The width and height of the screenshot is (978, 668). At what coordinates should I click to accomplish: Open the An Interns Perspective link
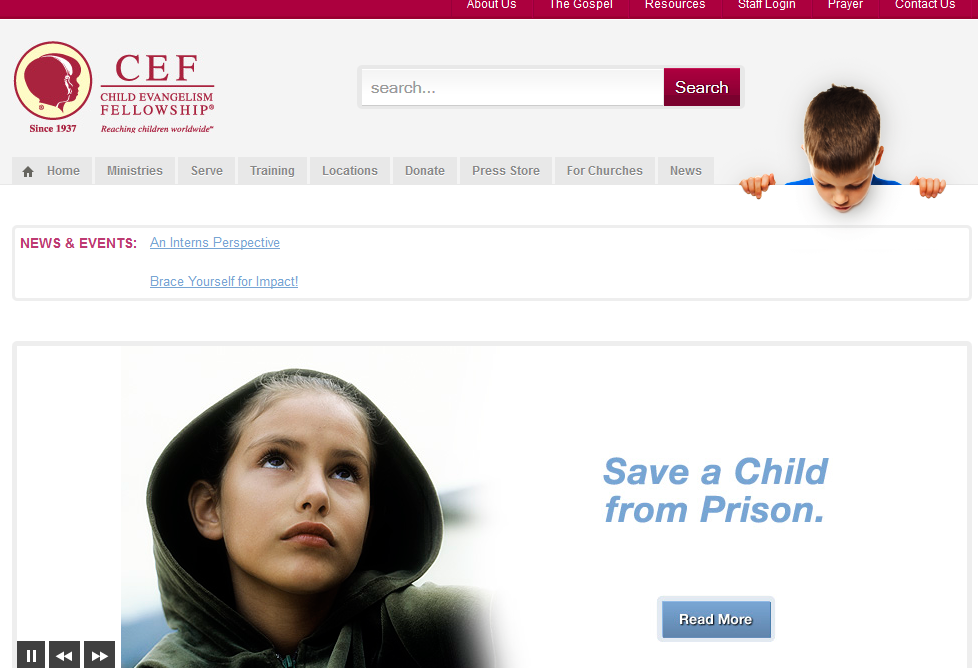point(215,243)
